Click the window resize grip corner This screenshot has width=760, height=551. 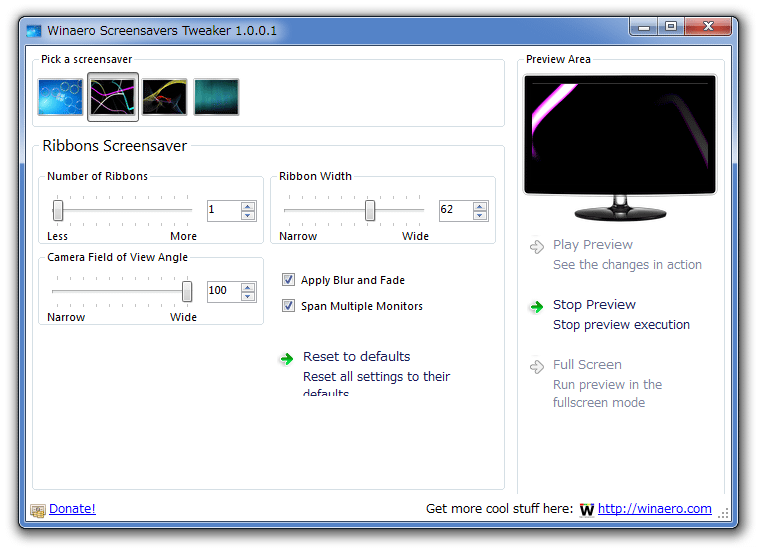coord(723,514)
